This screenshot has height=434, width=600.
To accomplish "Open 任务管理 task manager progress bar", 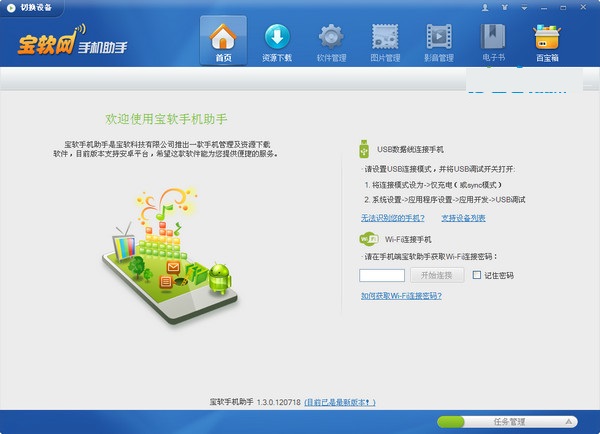I will click(x=508, y=422).
